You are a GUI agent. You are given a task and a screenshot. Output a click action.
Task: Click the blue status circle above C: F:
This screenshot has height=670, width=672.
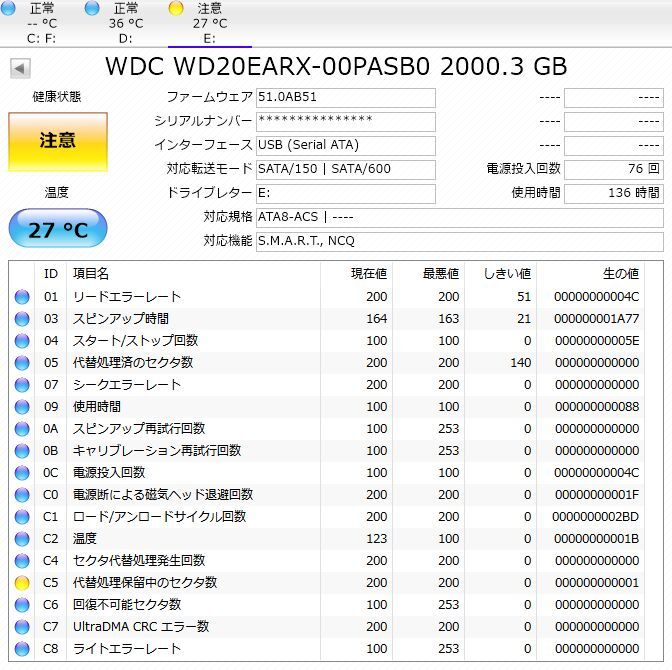pyautogui.click(x=9, y=8)
